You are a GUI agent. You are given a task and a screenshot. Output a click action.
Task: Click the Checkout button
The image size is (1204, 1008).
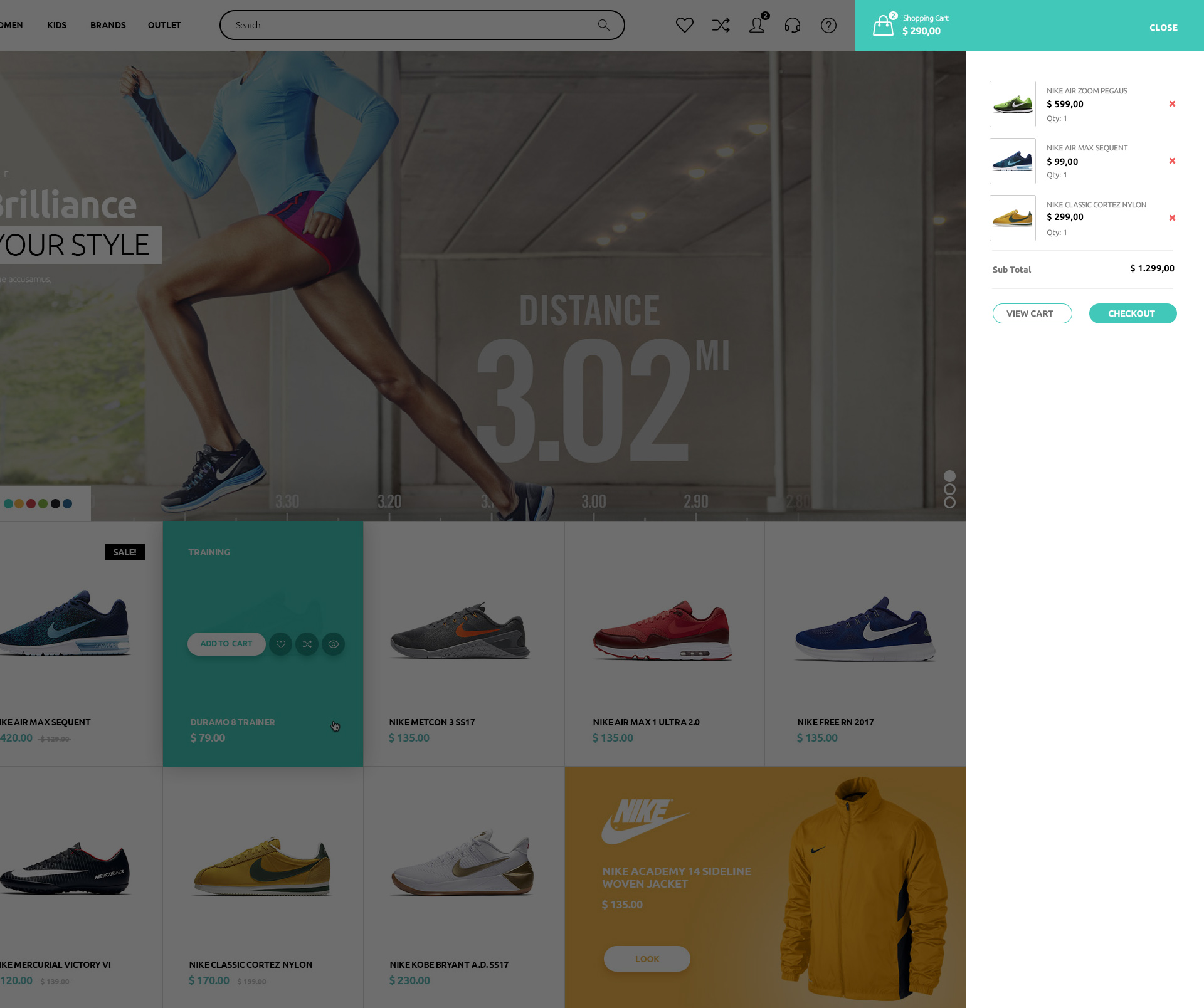tap(1132, 313)
